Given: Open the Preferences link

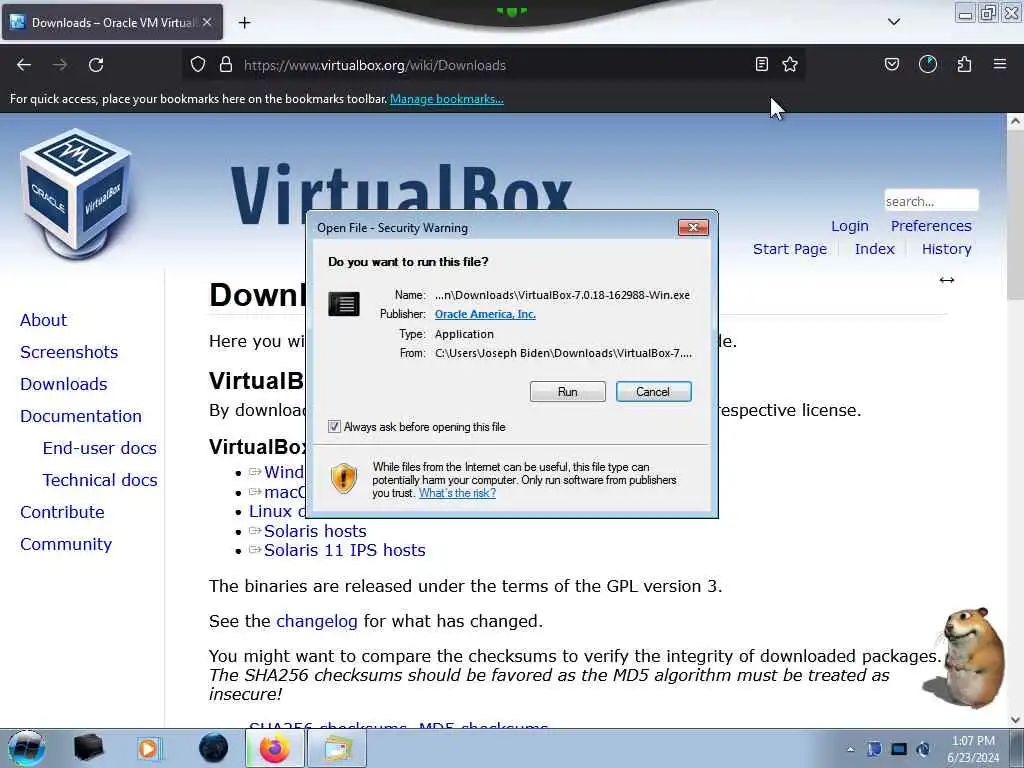Looking at the screenshot, I should (x=931, y=226).
